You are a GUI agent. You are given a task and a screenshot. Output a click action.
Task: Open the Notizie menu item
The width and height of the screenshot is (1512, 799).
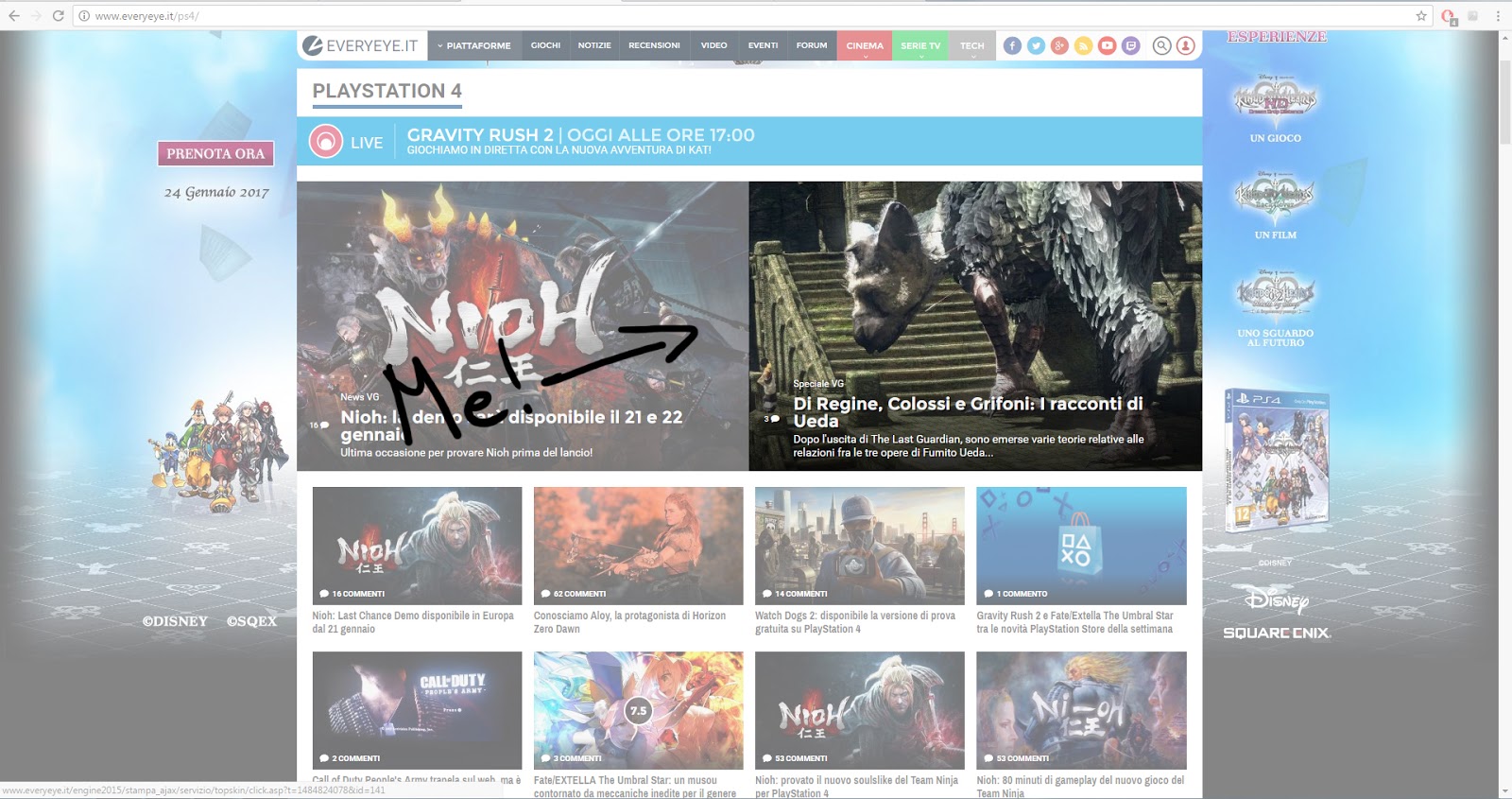[594, 45]
